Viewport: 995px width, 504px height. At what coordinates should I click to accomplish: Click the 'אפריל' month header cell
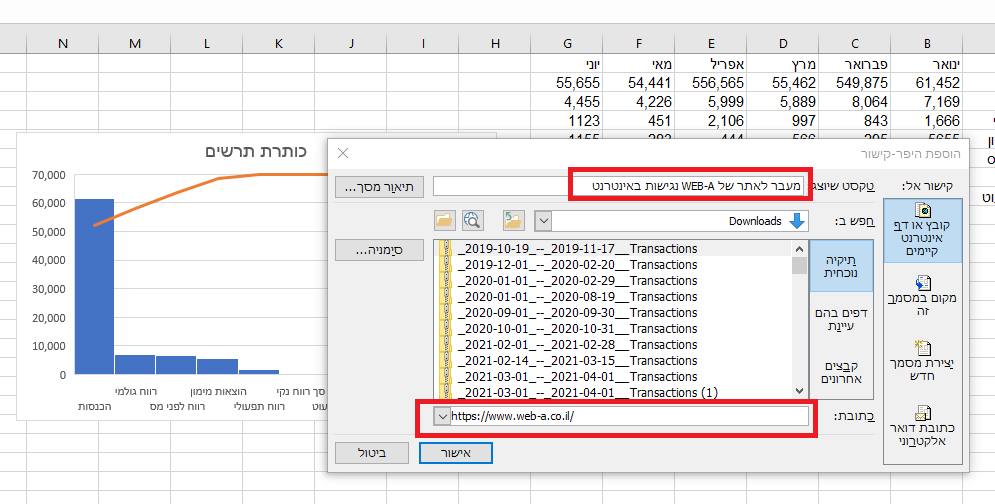coord(711,63)
